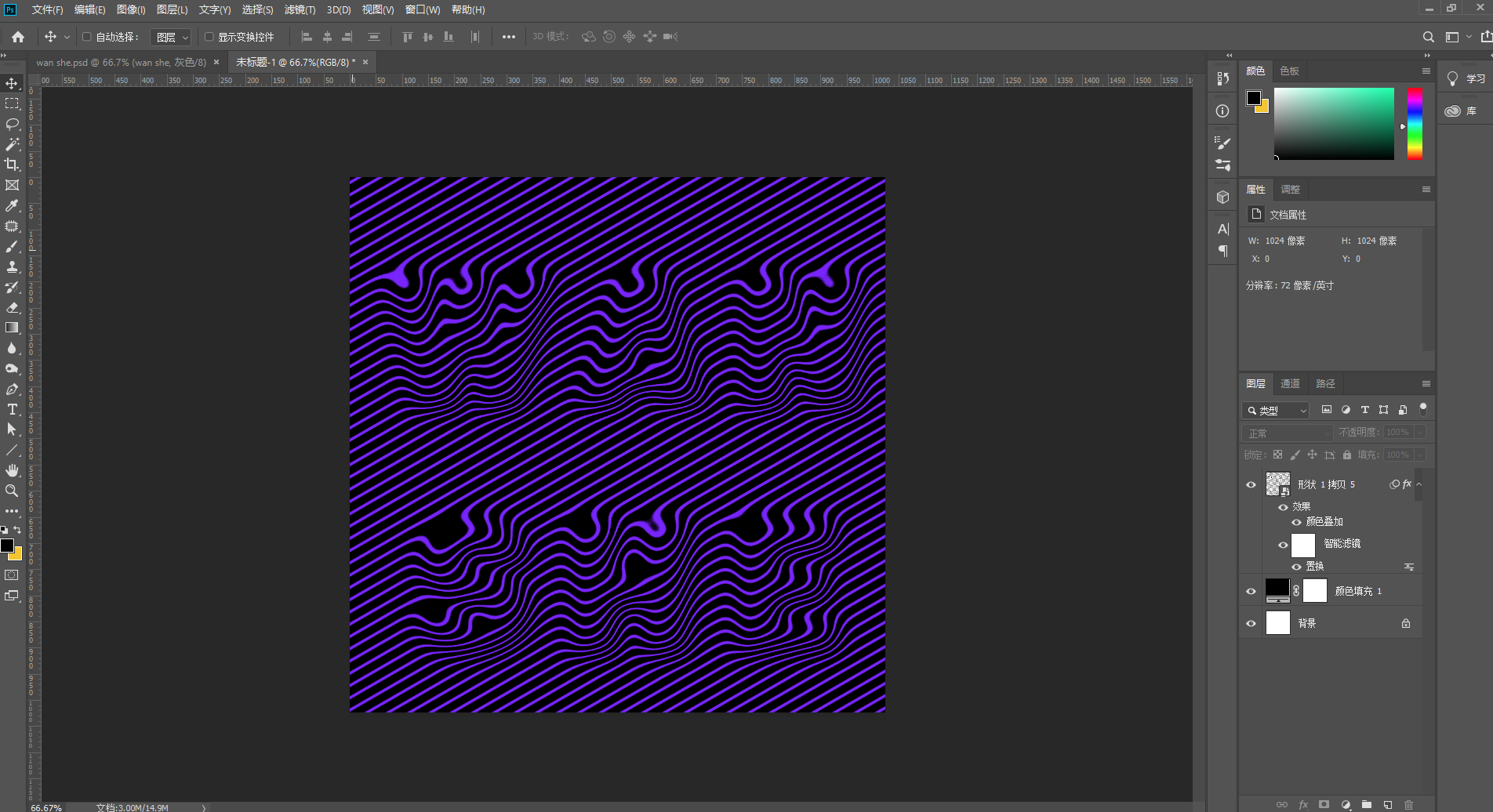Open the 库 libraries panel button
Viewport: 1493px width, 812px height.
pos(1462,111)
